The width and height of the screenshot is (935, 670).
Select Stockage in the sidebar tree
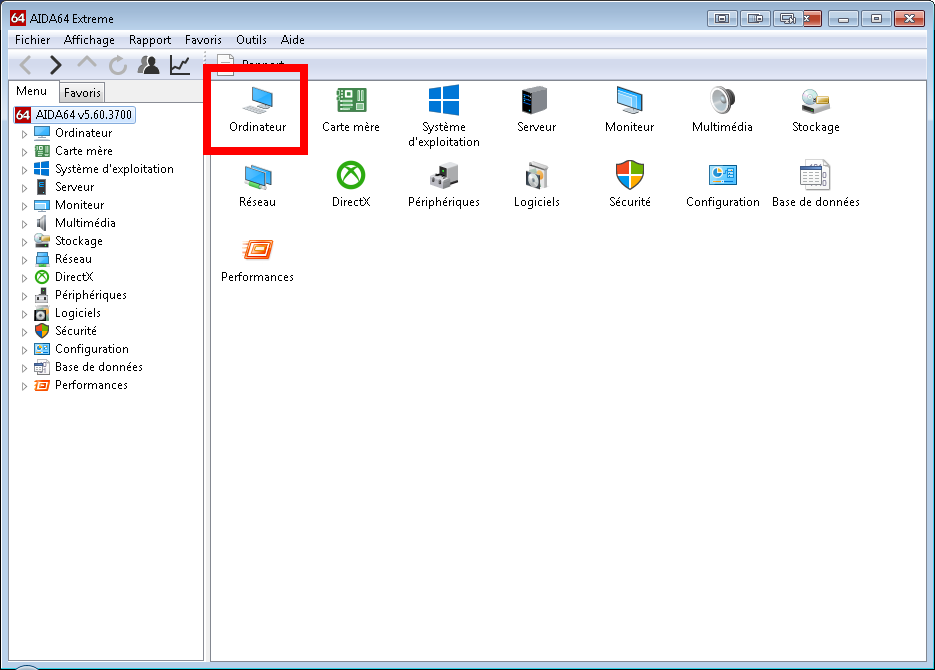(x=79, y=241)
